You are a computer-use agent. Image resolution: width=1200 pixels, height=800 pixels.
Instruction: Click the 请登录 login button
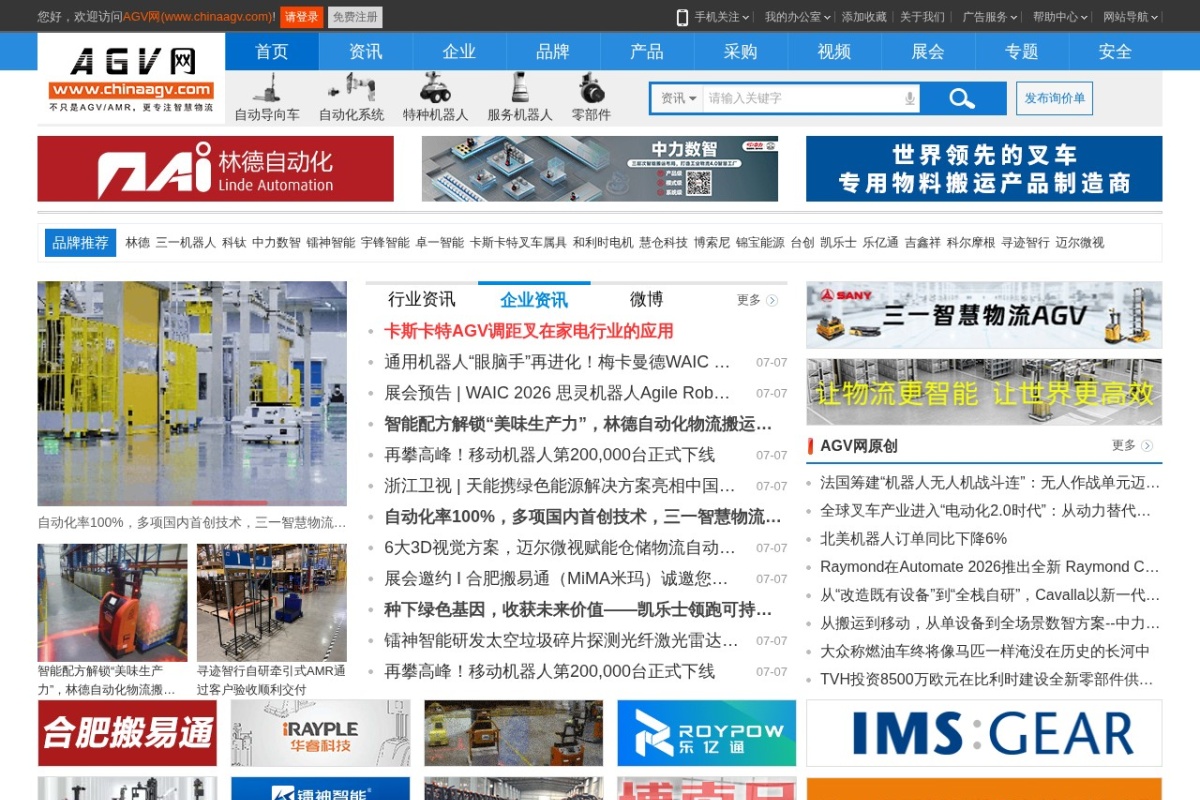click(301, 17)
